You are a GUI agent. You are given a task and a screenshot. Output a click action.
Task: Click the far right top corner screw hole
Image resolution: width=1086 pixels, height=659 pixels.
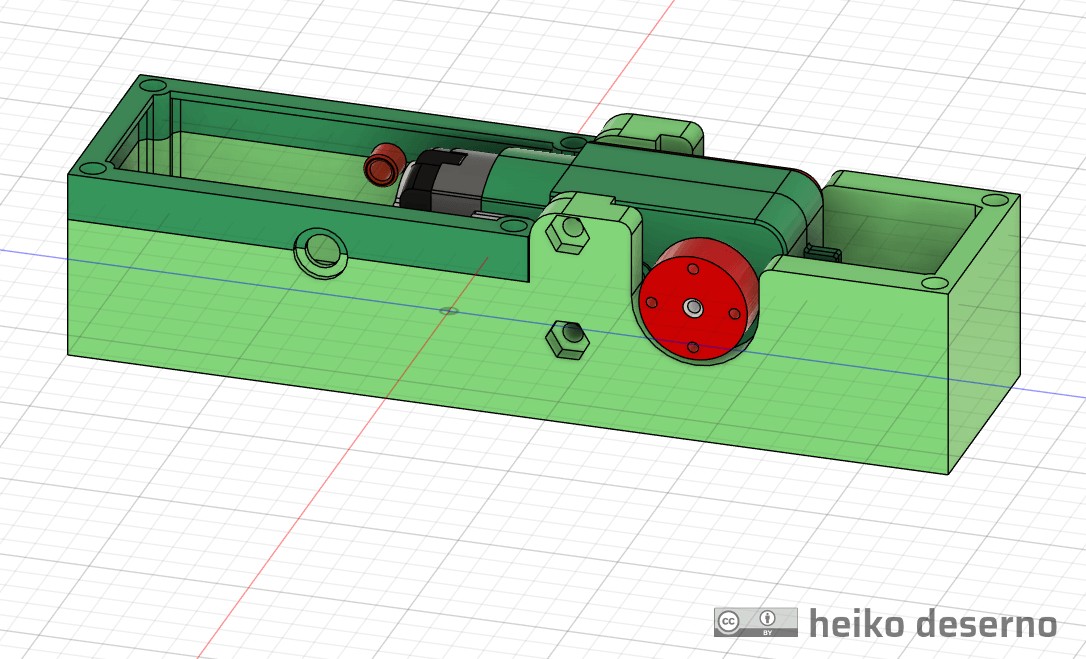click(993, 200)
